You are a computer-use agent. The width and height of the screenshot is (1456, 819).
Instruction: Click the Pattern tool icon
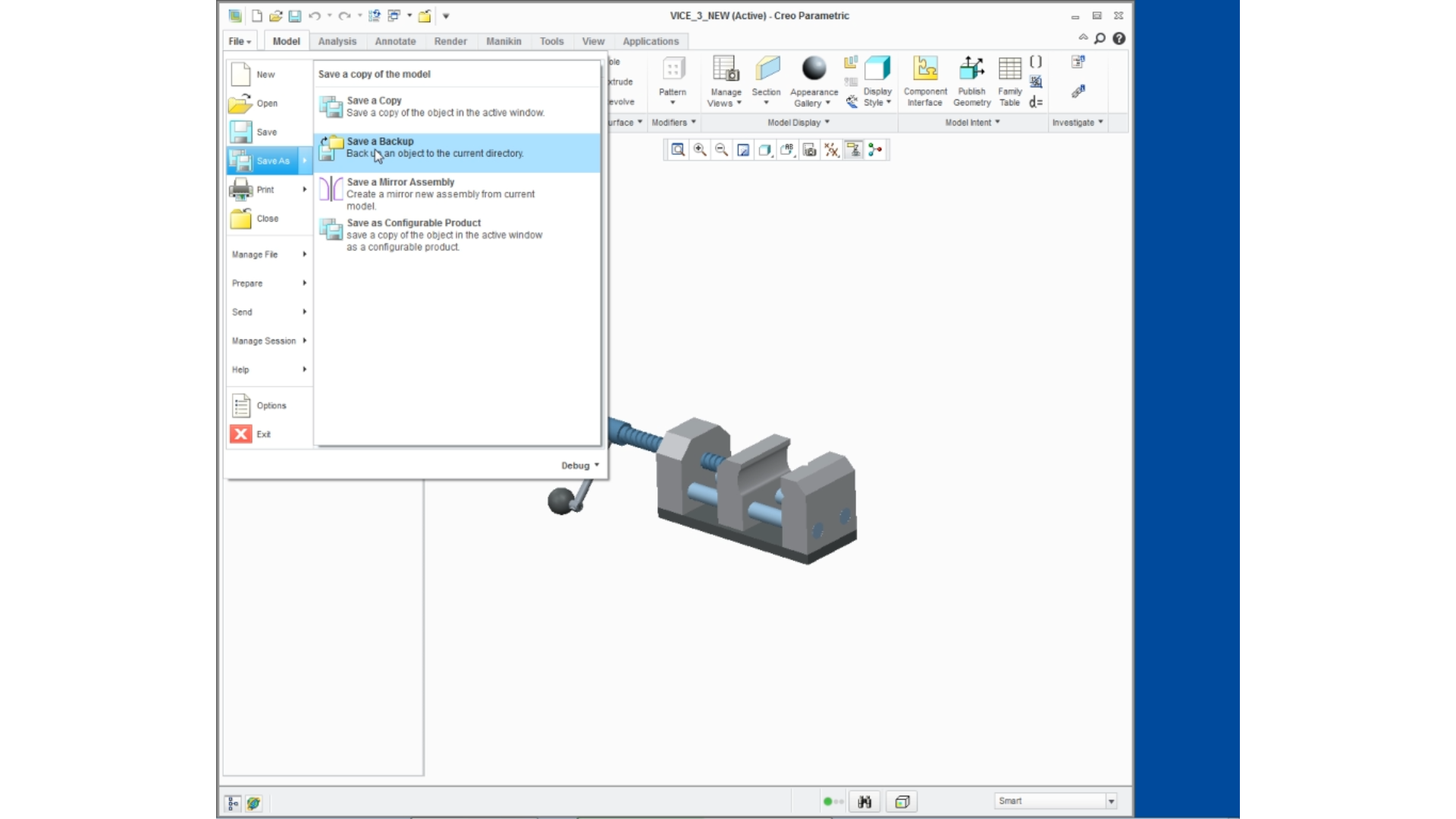click(x=673, y=70)
